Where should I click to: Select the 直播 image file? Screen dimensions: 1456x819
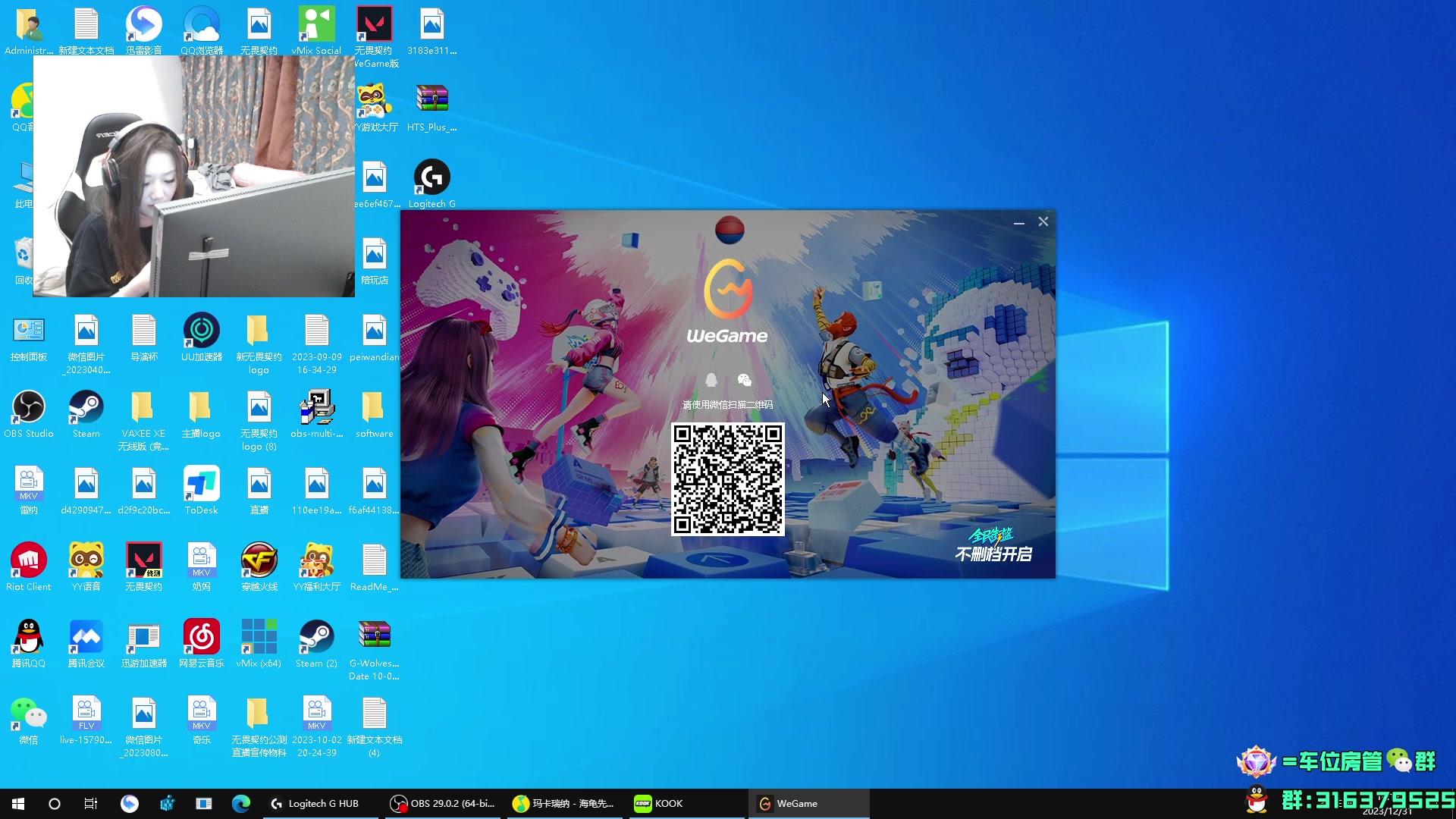pyautogui.click(x=259, y=491)
